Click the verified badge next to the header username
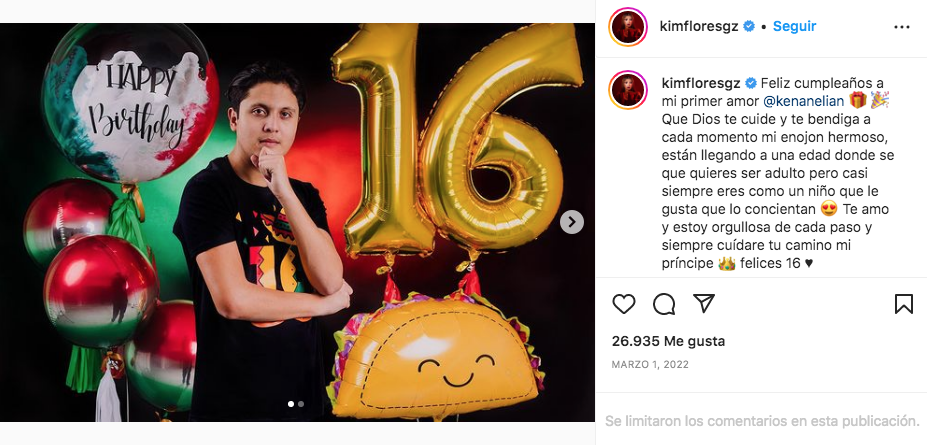Screen dimensions: 927x445 click(748, 26)
